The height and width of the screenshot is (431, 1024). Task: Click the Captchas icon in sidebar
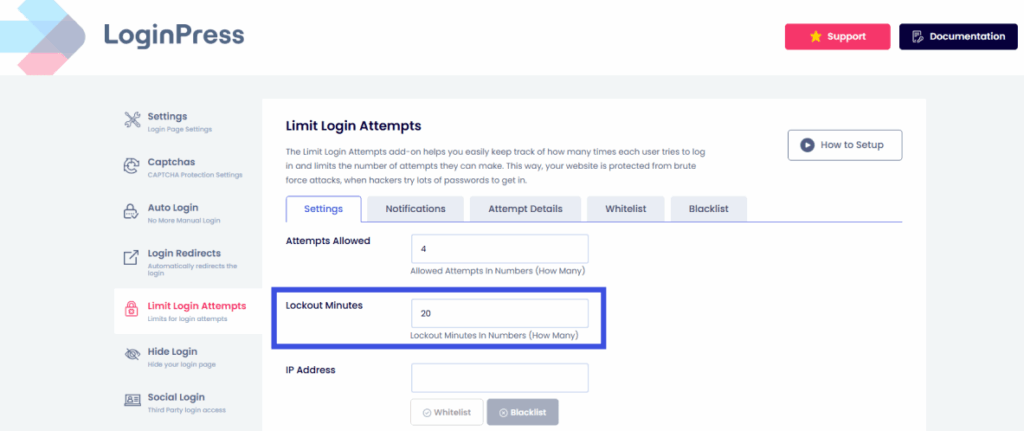[132, 166]
